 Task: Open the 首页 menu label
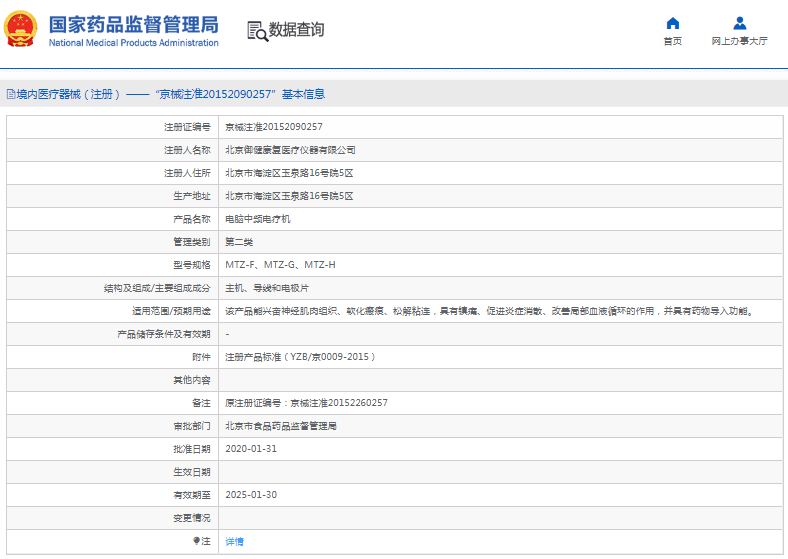[x=673, y=42]
